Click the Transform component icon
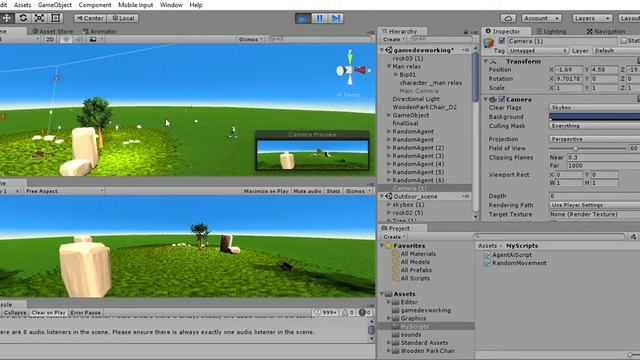 click(493, 61)
